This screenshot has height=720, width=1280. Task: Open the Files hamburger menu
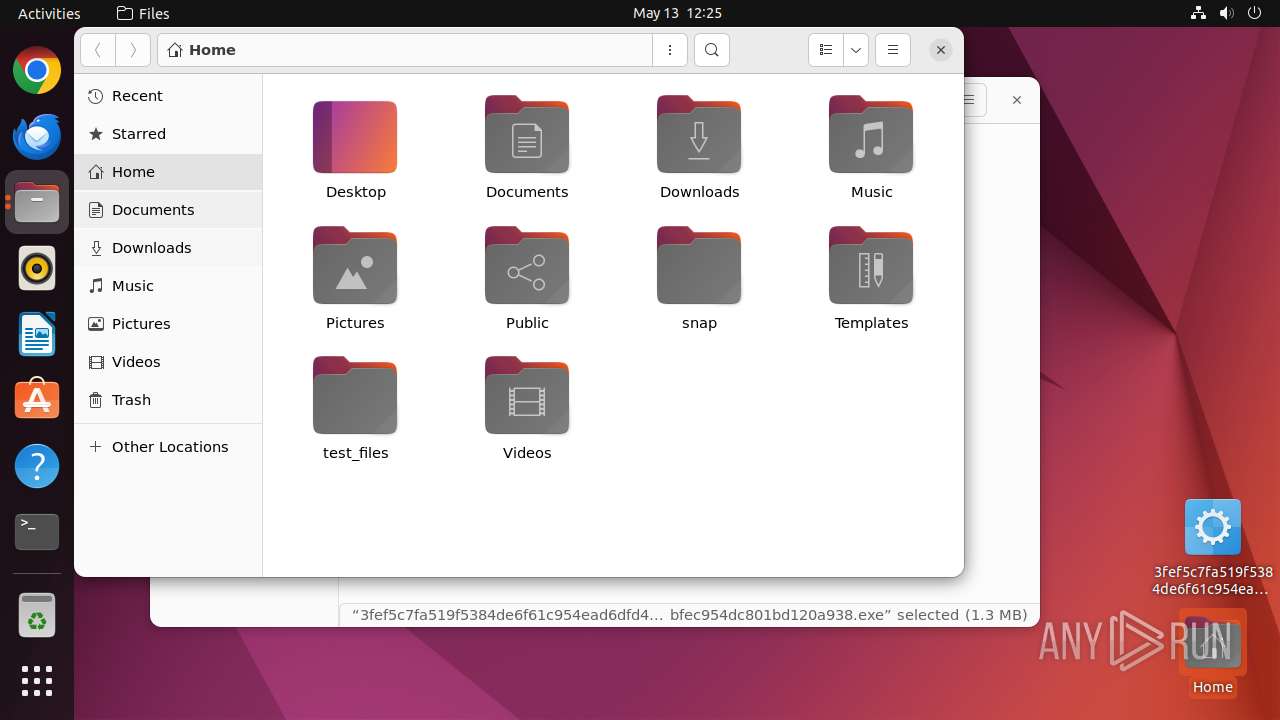(893, 50)
